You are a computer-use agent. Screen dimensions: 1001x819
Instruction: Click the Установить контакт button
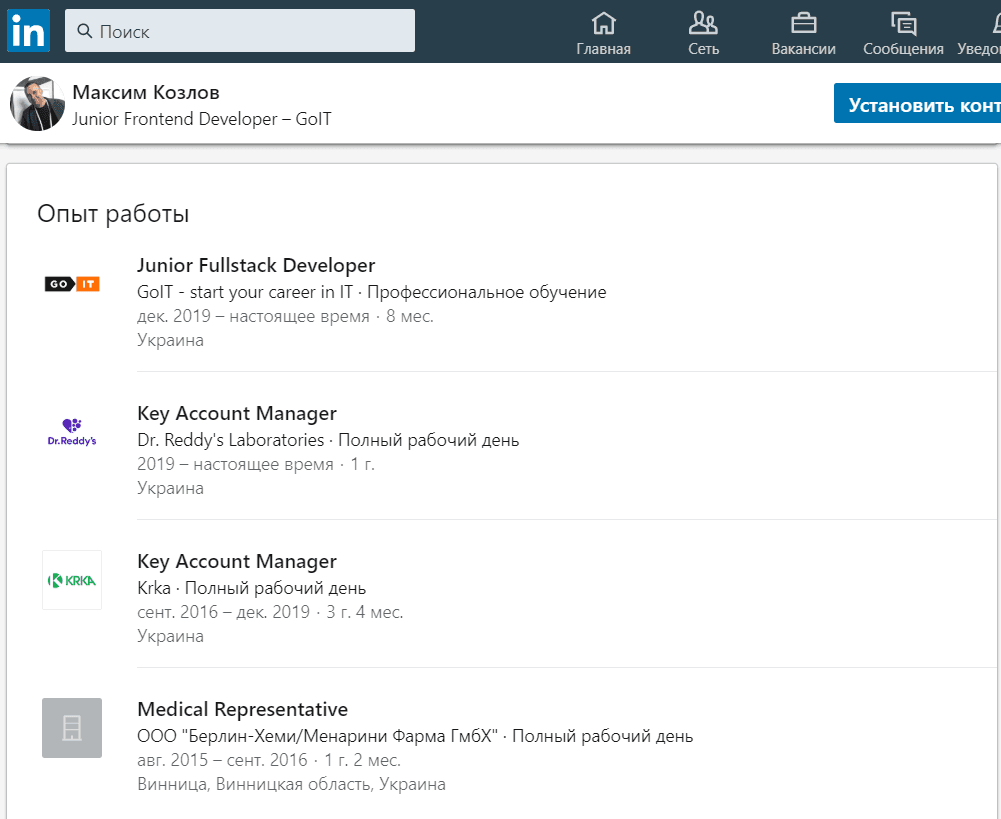point(917,103)
